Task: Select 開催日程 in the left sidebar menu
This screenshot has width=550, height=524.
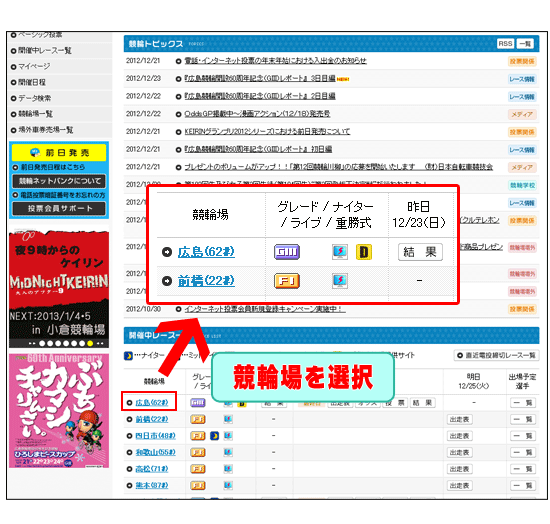Action: pos(32,82)
